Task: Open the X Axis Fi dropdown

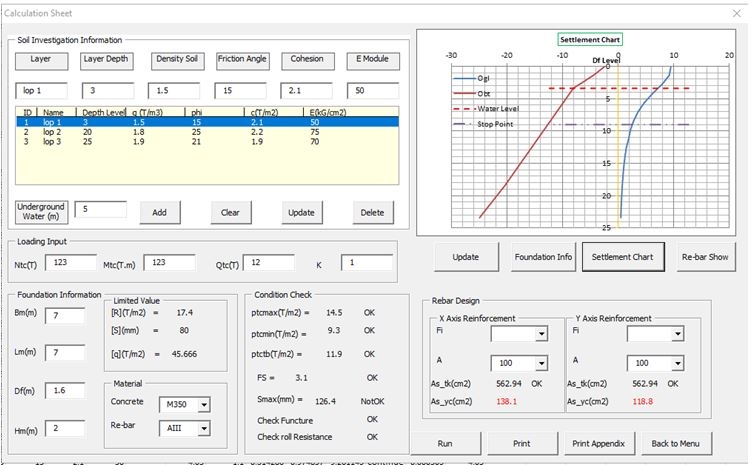Action: [x=541, y=333]
